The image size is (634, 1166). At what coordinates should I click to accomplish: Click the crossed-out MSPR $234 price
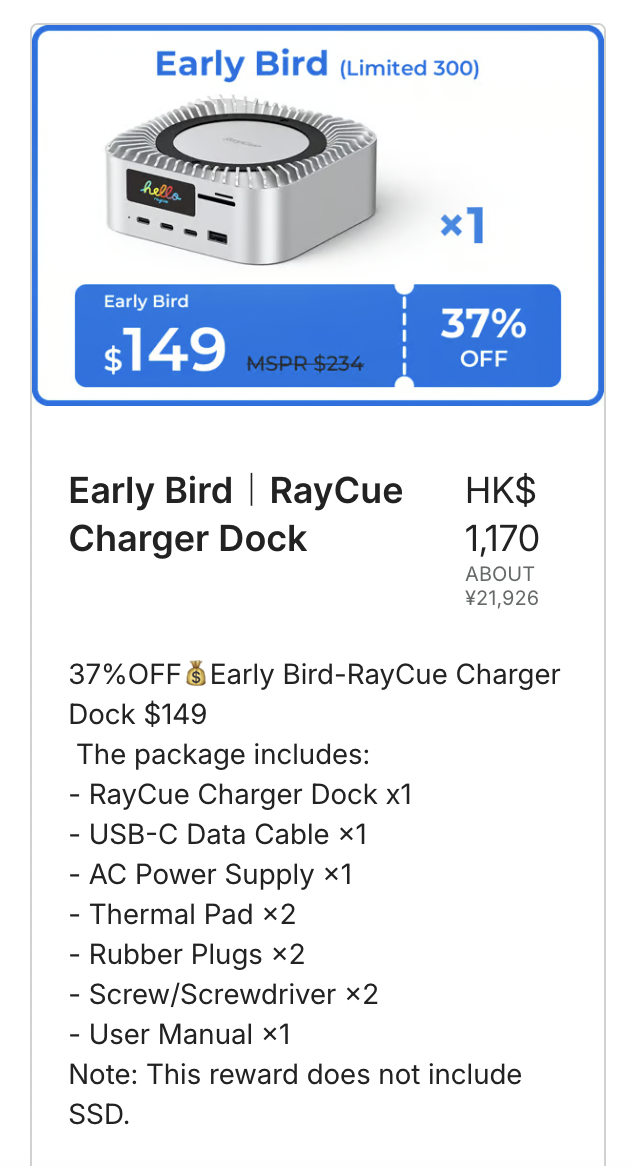pos(305,364)
